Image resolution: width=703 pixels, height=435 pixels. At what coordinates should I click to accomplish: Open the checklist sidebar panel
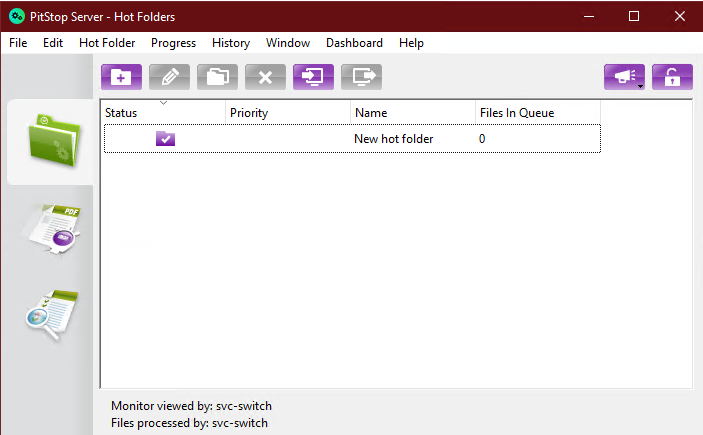pos(51,316)
